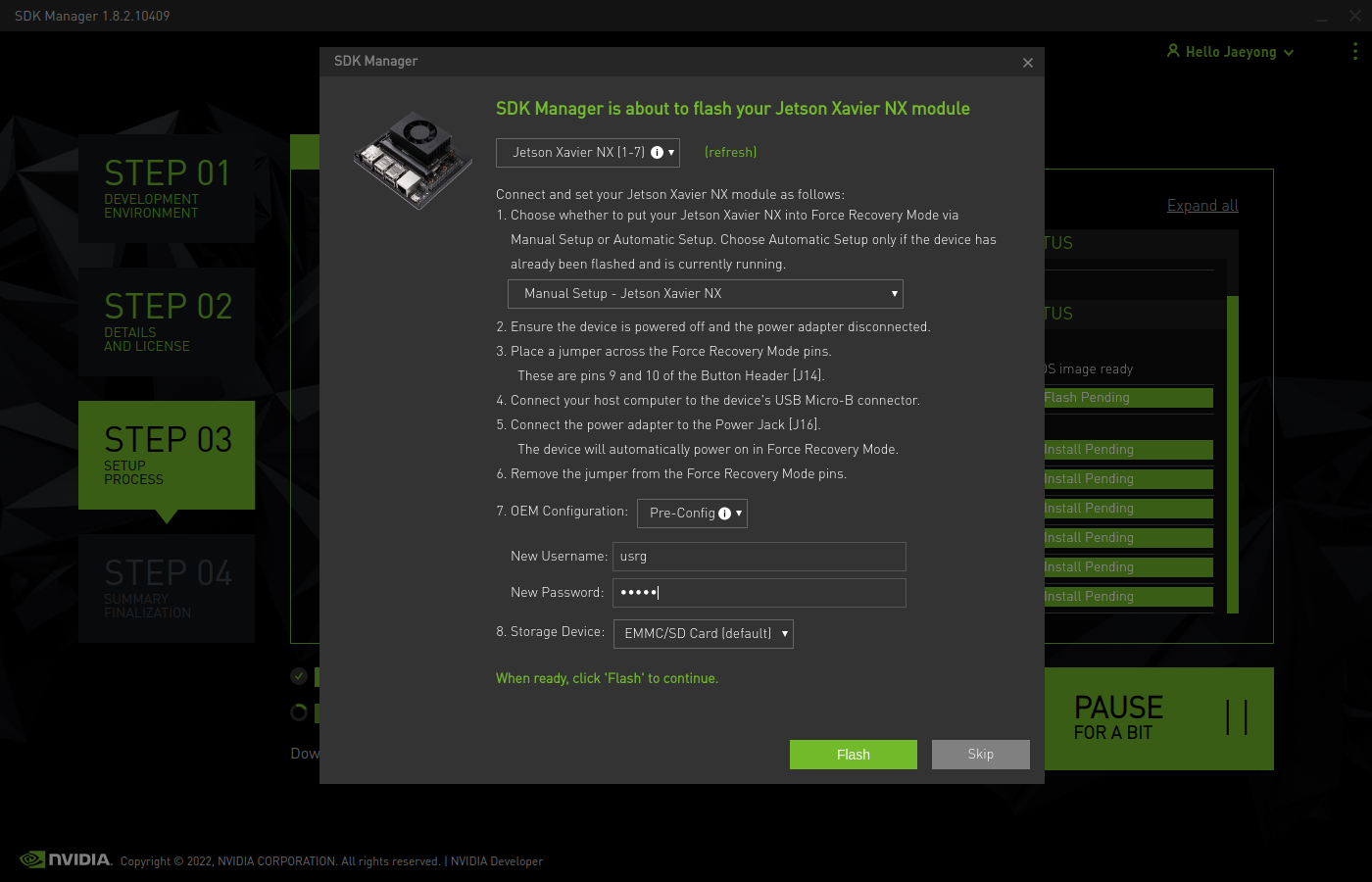The height and width of the screenshot is (882, 1372).
Task: Click the Flash button
Action: (854, 755)
